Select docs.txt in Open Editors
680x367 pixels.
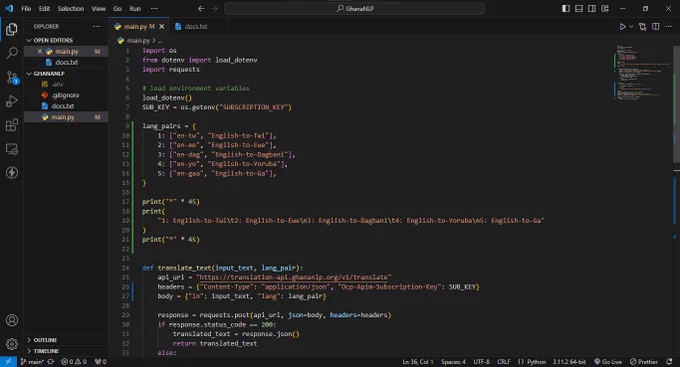click(66, 62)
